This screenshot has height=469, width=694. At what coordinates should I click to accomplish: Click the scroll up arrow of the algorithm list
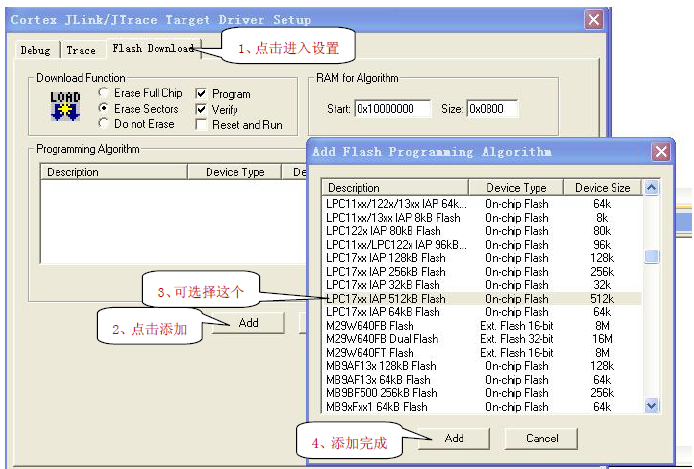pos(651,188)
